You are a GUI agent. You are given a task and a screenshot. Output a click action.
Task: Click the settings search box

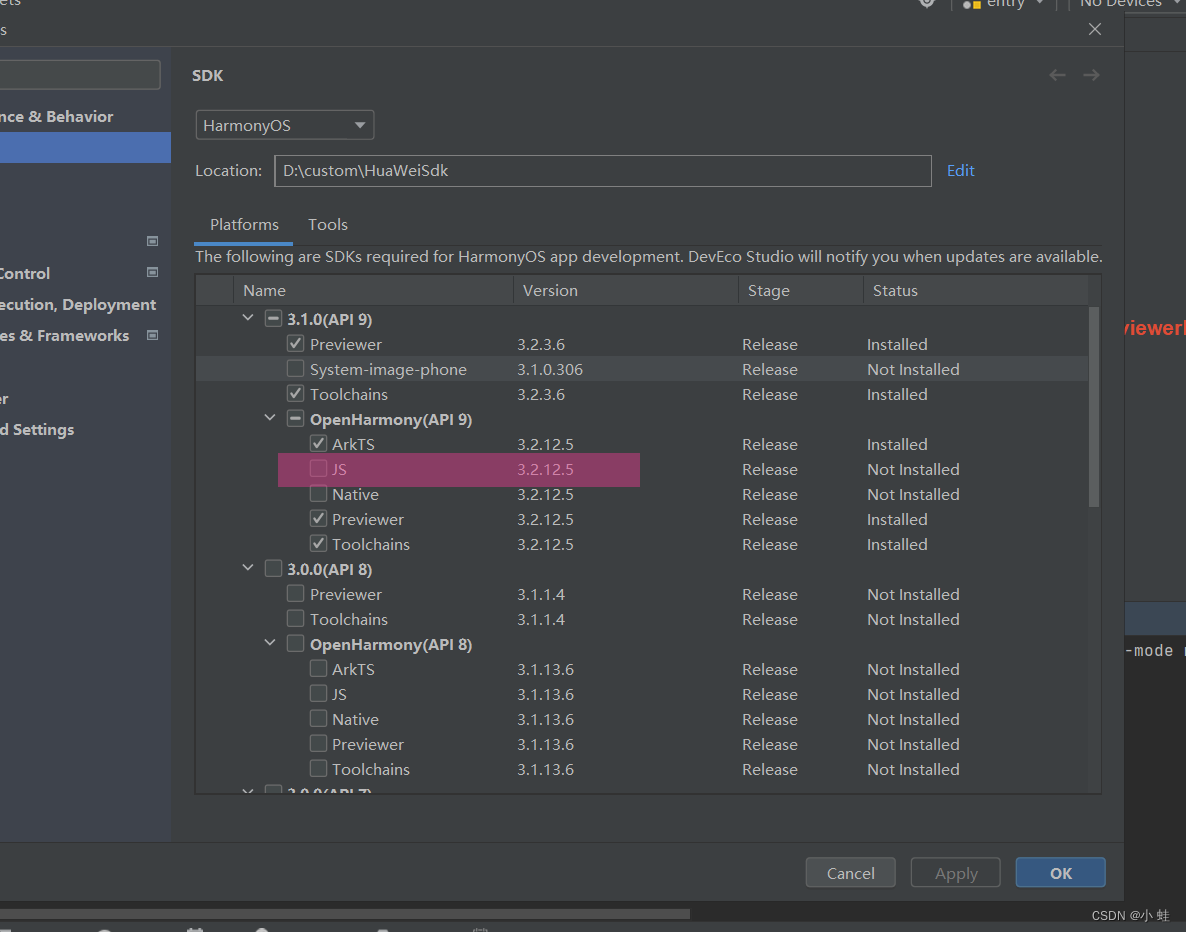pos(79,75)
